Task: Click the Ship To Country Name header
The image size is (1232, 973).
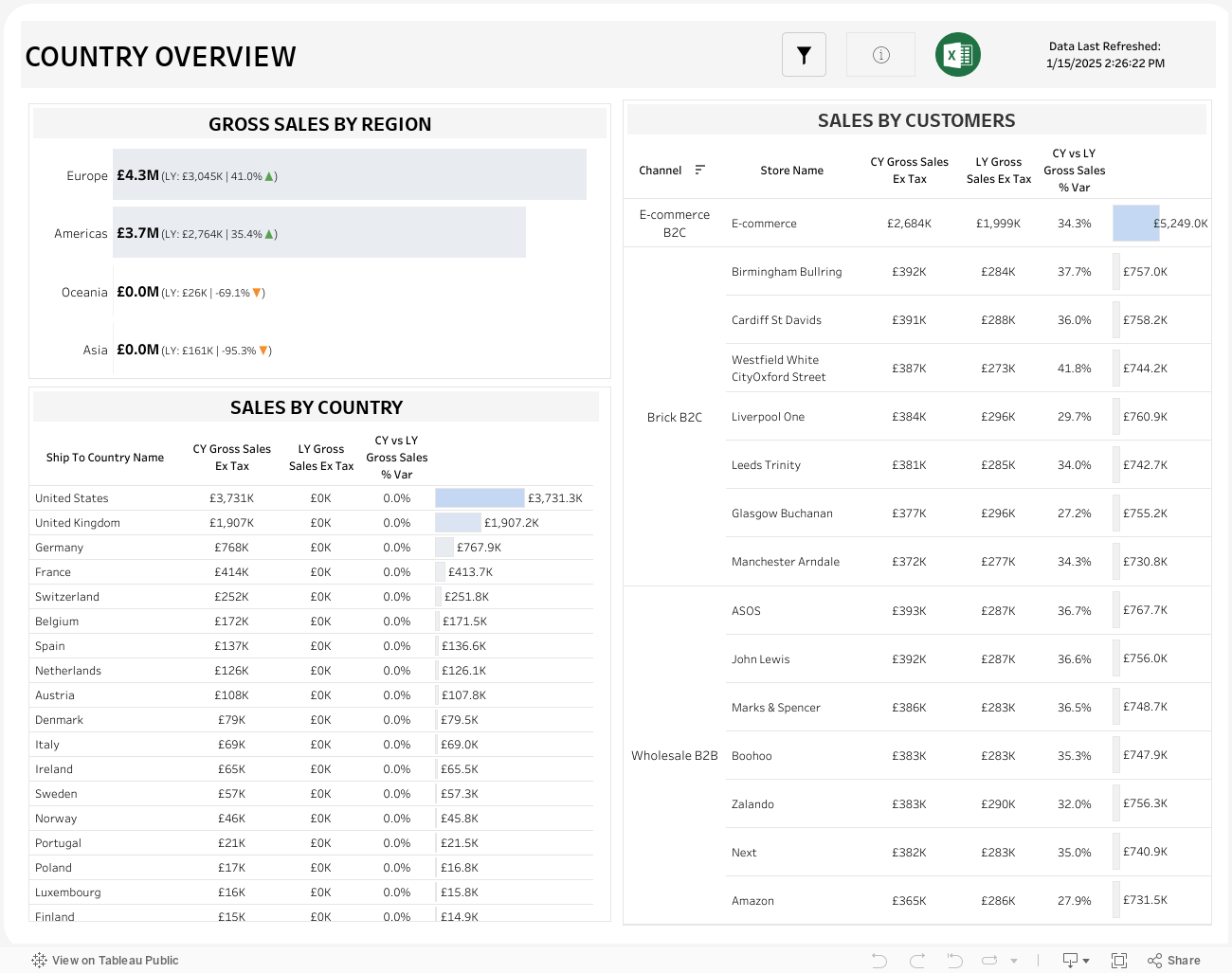Action: point(105,458)
